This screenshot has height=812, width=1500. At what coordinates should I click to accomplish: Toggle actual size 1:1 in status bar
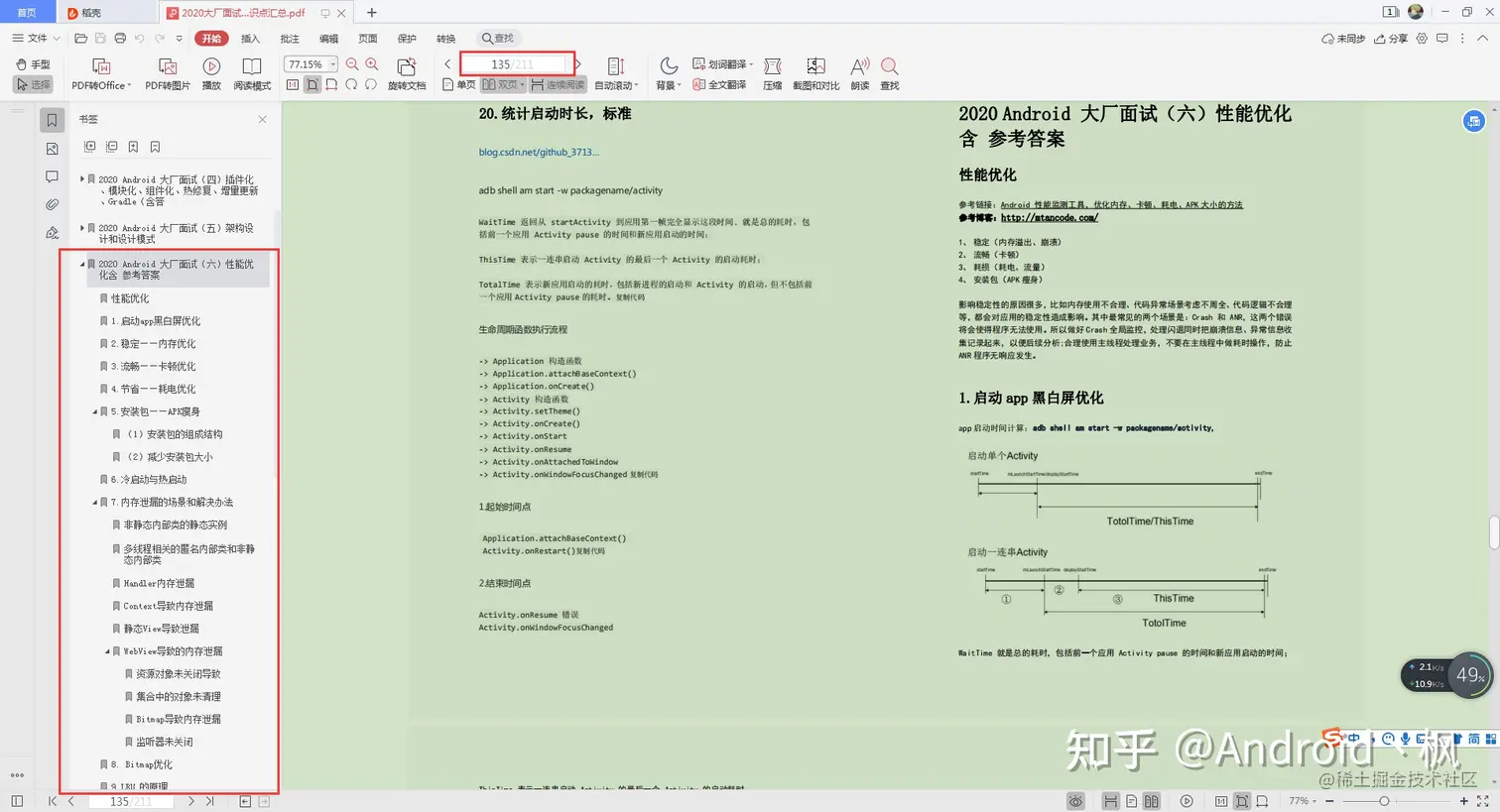coord(1221,801)
